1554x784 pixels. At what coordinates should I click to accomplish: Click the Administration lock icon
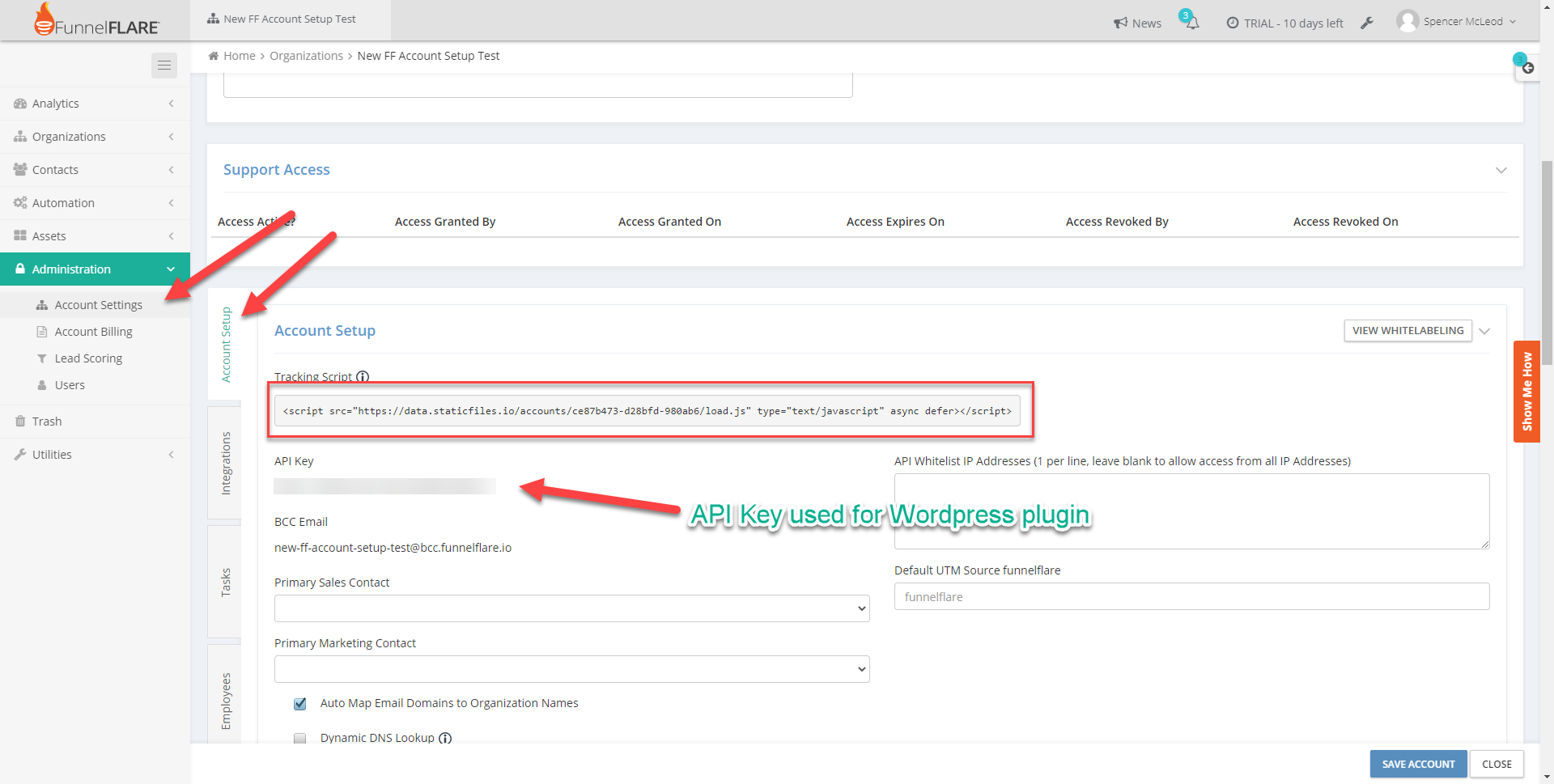pos(20,269)
